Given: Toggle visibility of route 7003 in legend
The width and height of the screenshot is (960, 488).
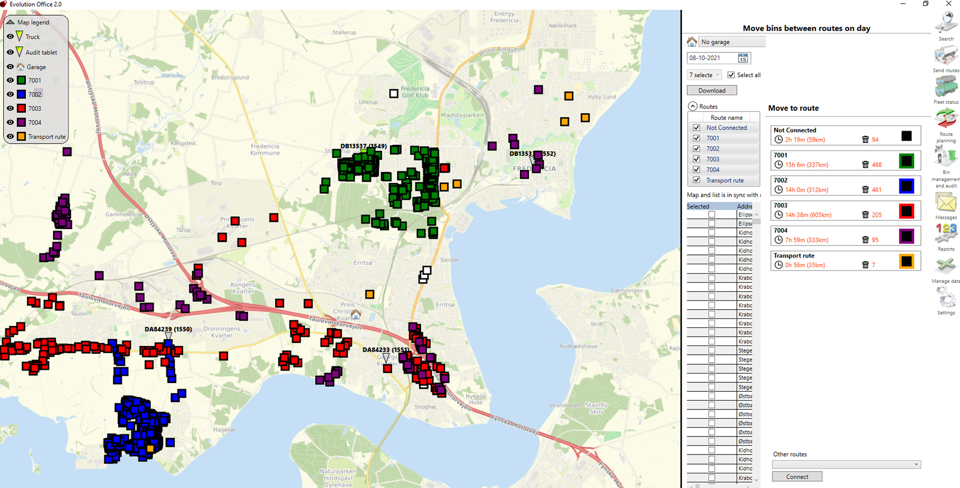Looking at the screenshot, I should (10, 108).
